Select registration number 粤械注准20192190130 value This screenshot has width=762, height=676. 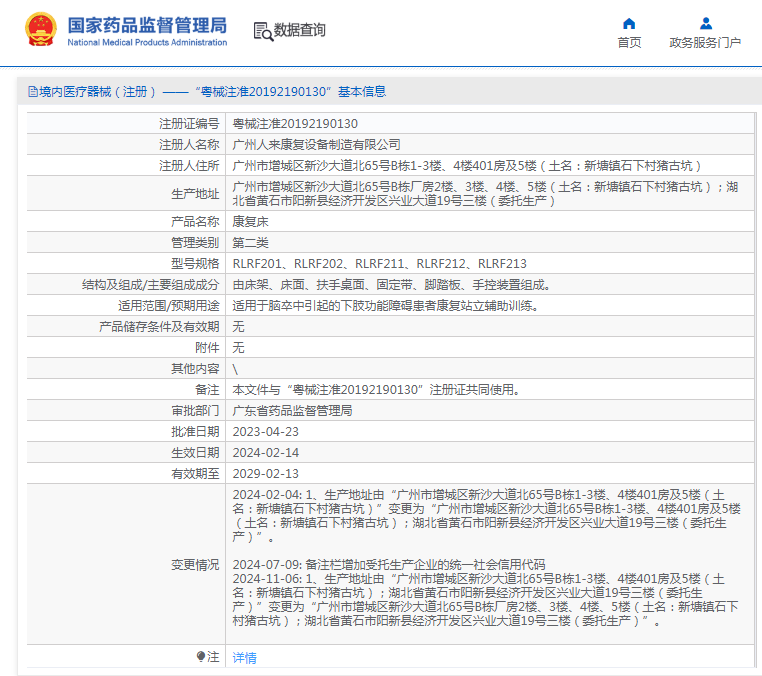click(295, 124)
